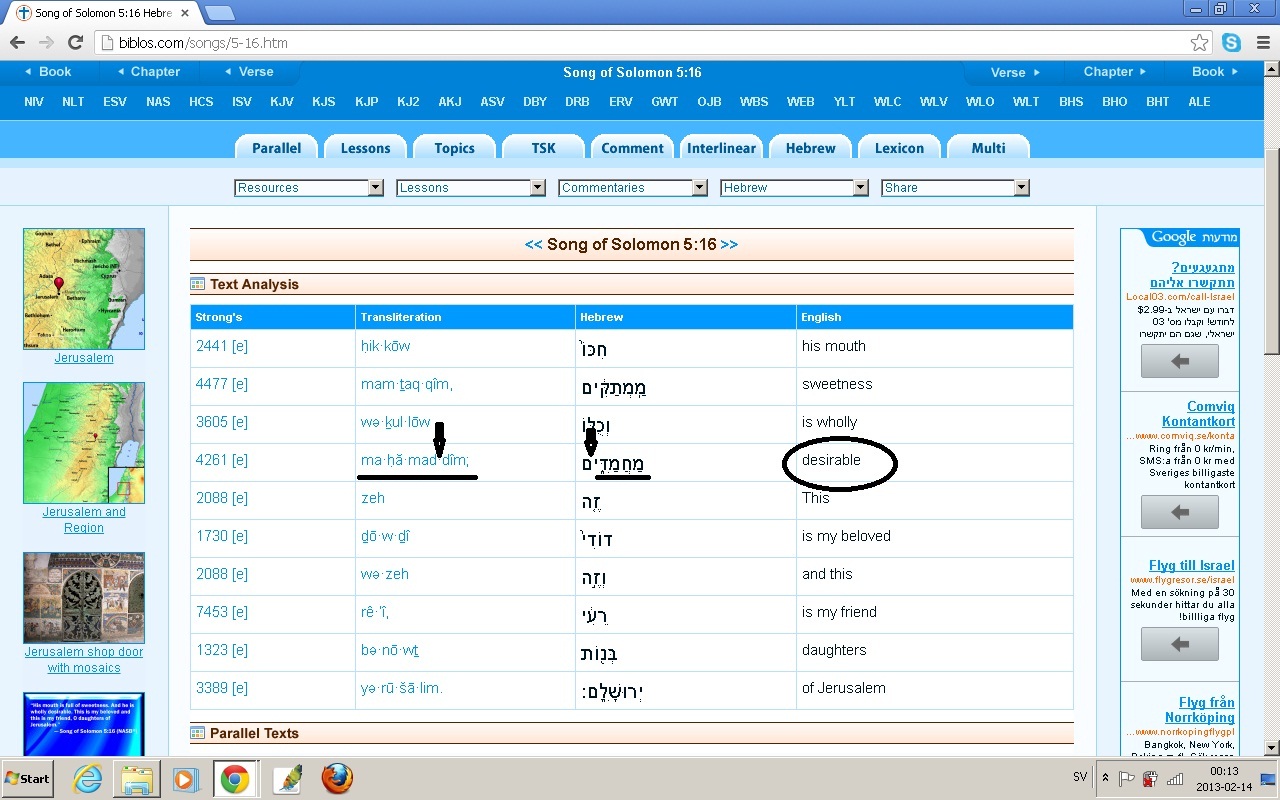Viewport: 1280px width, 800px height.
Task: Bookmark this page with the star icon
Action: pos(1199,43)
